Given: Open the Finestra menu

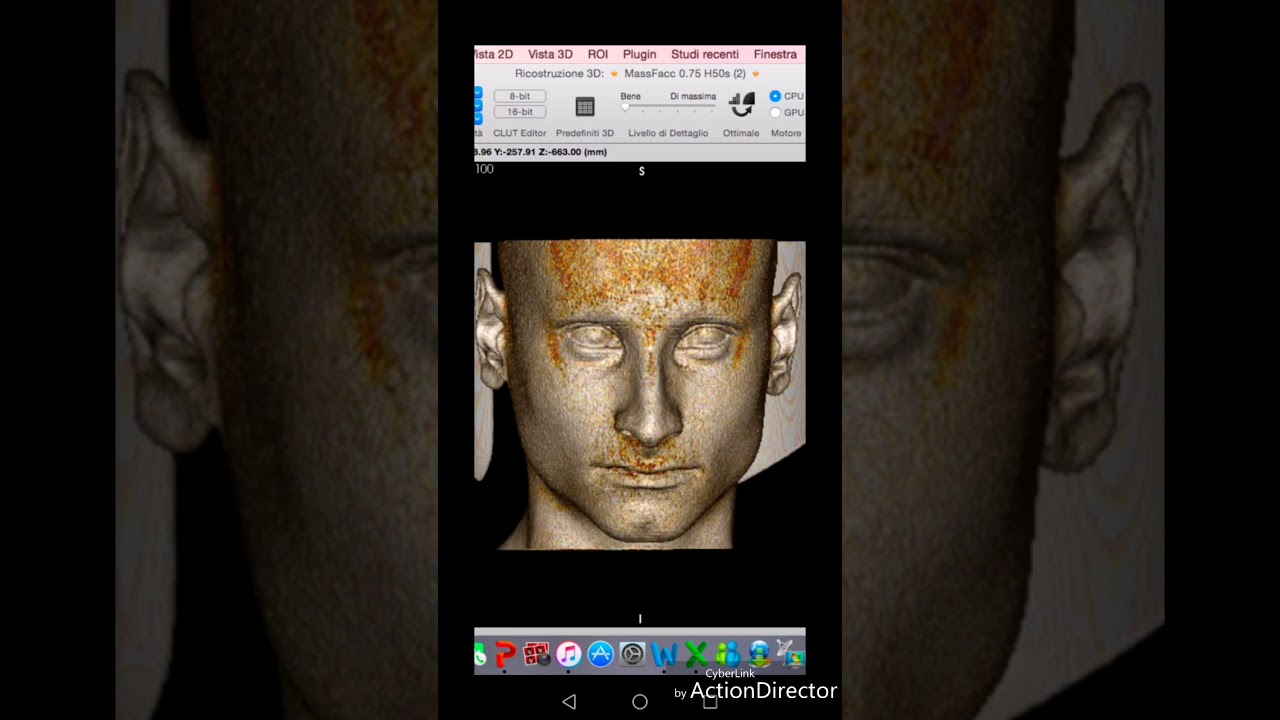Looking at the screenshot, I should (775, 54).
